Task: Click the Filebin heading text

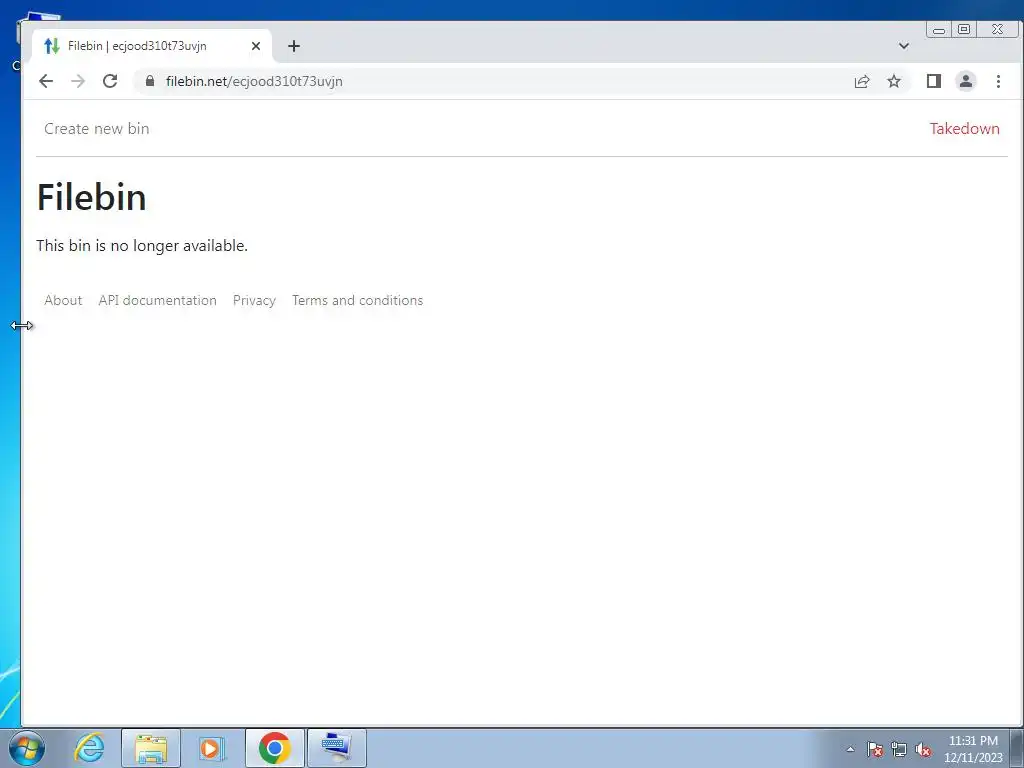Action: (x=91, y=197)
